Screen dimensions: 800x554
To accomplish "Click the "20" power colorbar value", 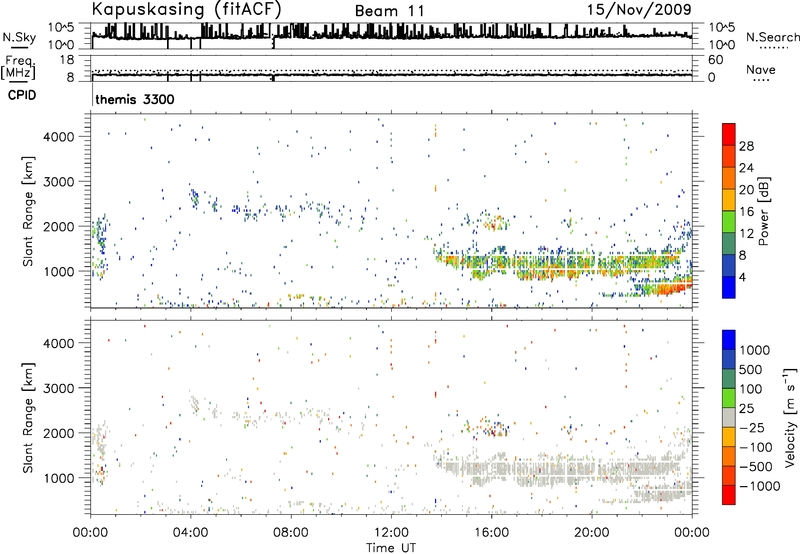I will pos(746,190).
